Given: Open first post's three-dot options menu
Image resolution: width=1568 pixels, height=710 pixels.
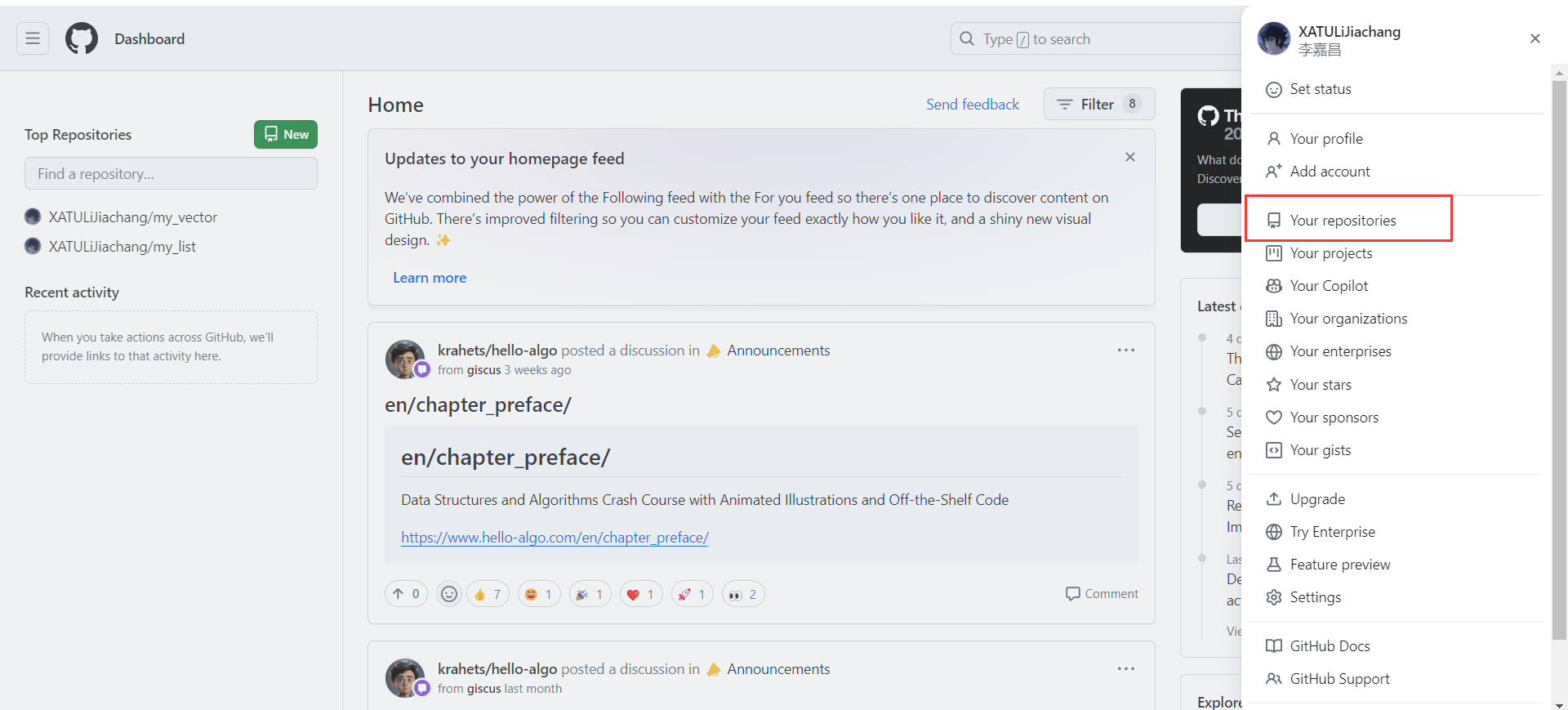Looking at the screenshot, I should (1126, 351).
